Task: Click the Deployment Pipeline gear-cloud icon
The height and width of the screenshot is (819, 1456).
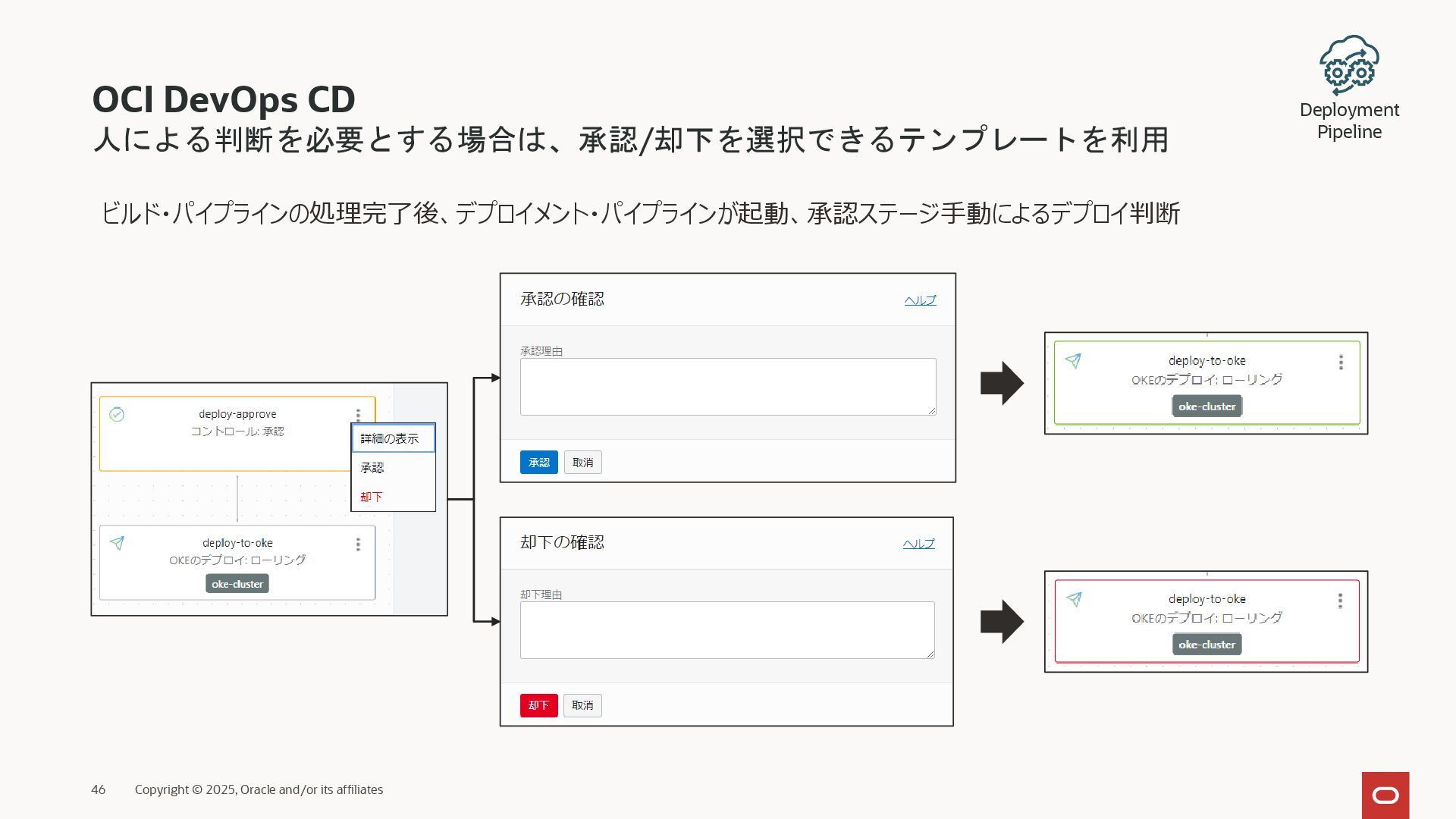Action: (x=1349, y=64)
